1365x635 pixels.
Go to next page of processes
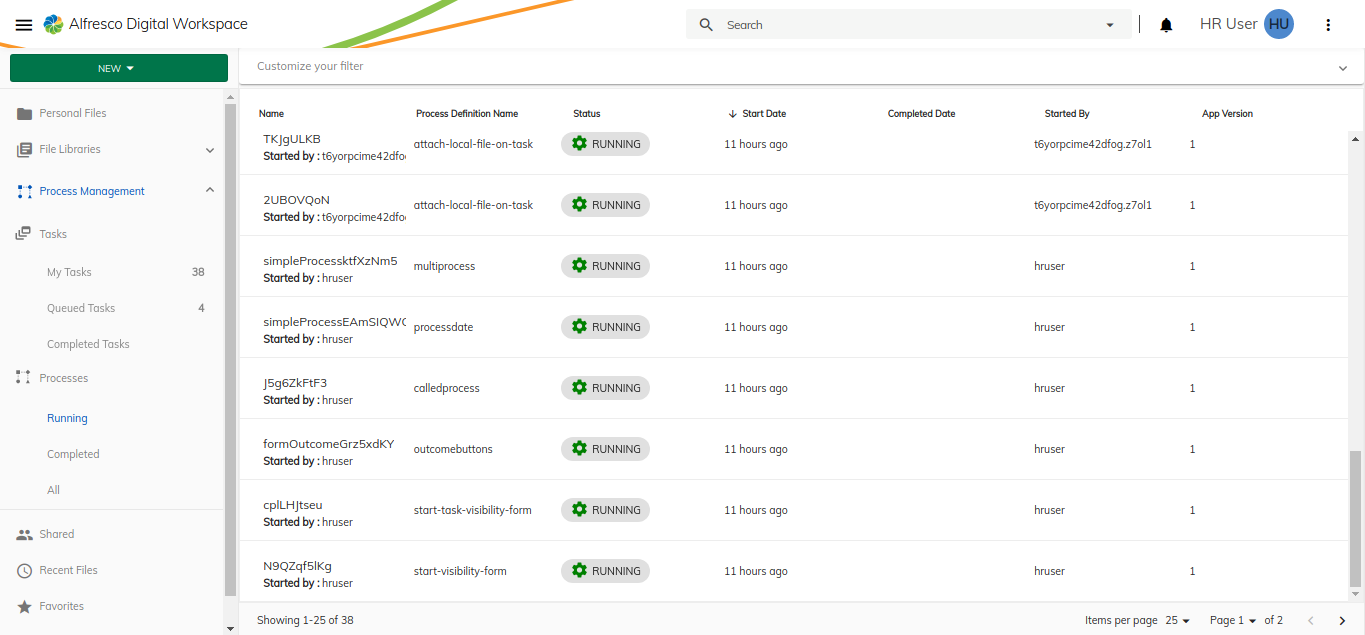coord(1342,619)
